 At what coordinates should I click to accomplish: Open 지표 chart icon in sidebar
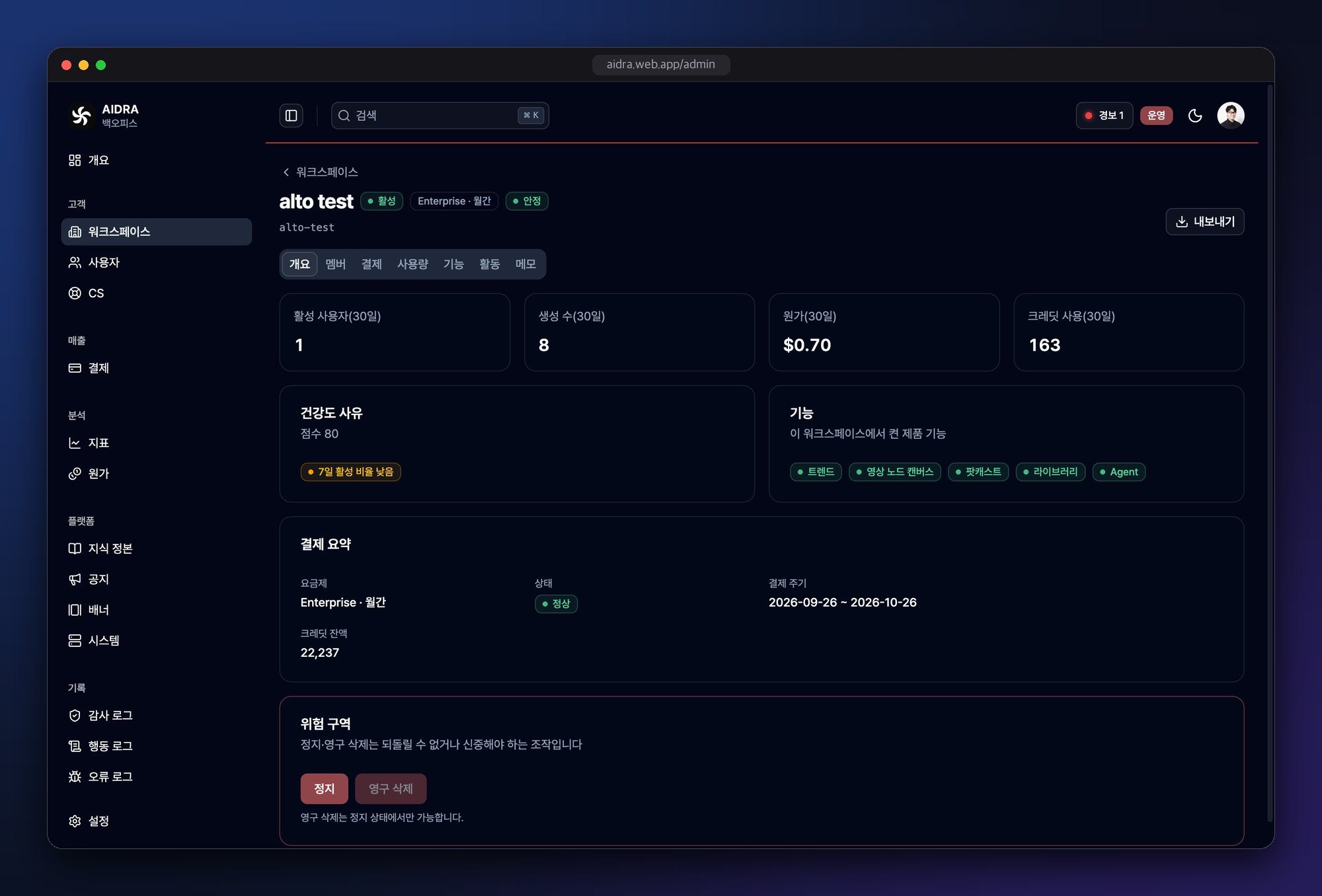click(75, 443)
